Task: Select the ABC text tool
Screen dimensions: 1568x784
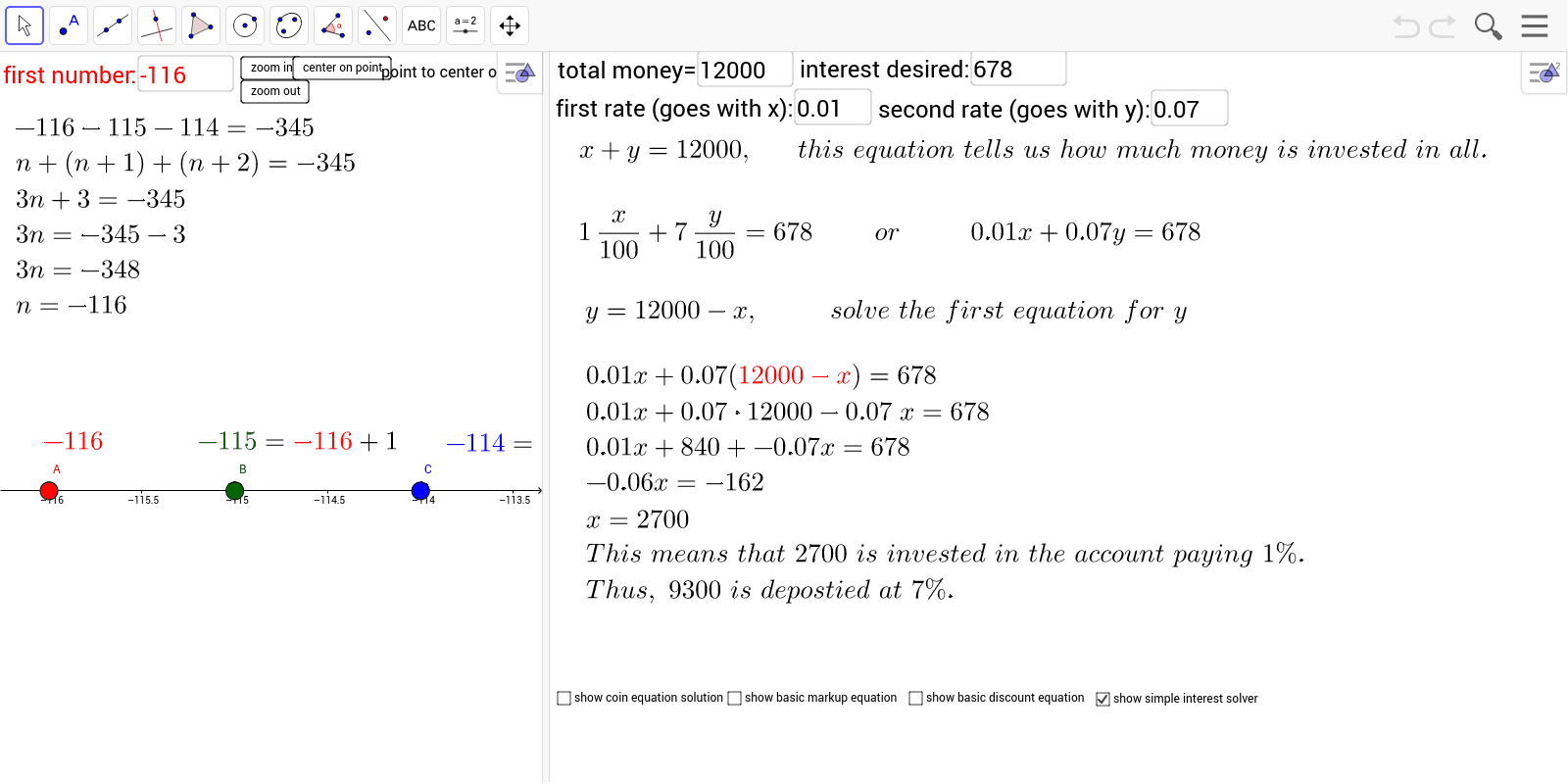Action: tap(421, 25)
